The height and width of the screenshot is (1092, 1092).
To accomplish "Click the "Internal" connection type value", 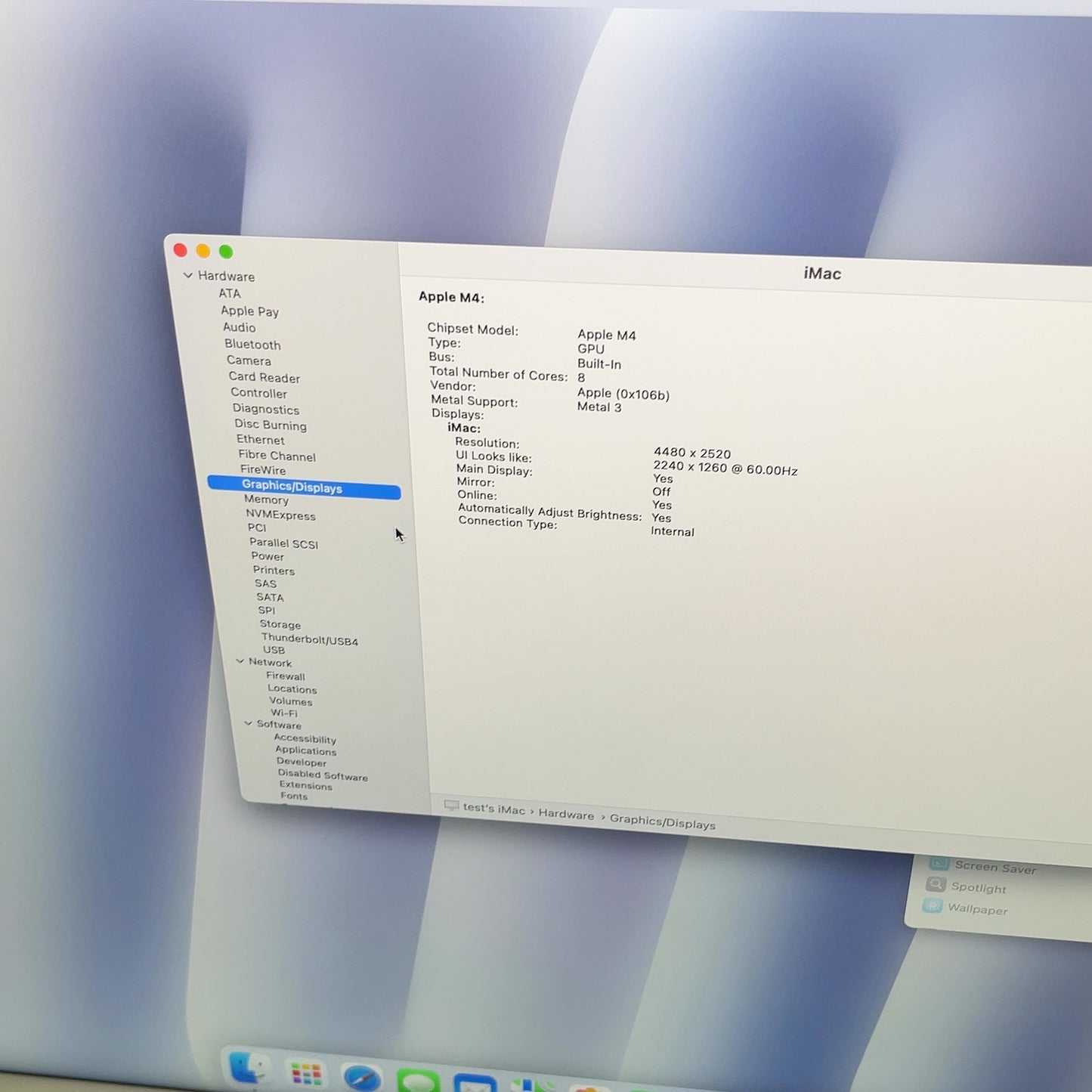I will tap(672, 531).
